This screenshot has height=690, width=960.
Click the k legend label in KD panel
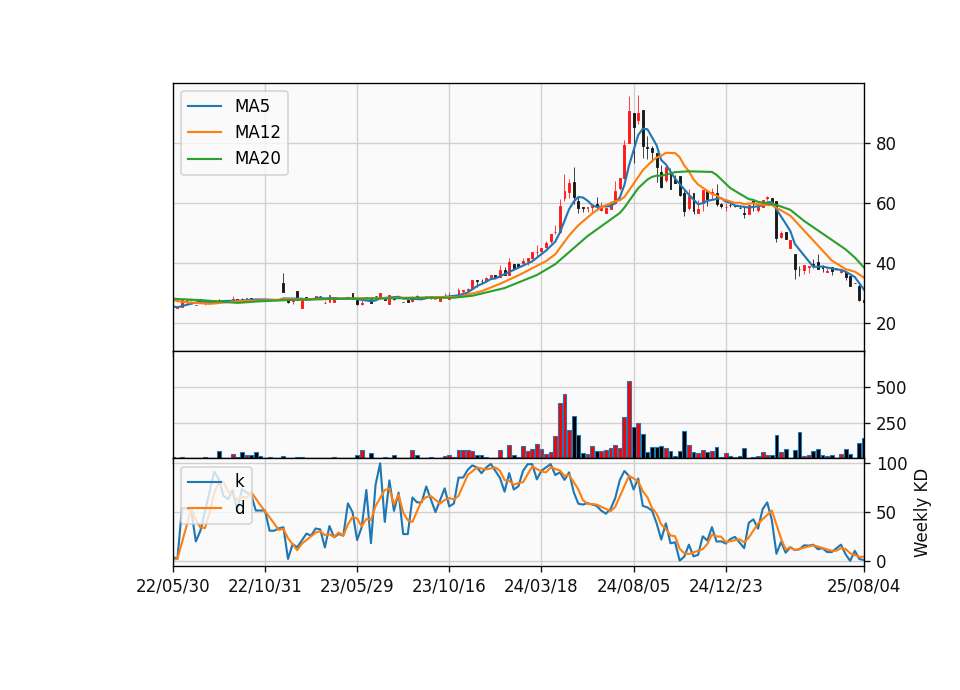pyautogui.click(x=239, y=482)
